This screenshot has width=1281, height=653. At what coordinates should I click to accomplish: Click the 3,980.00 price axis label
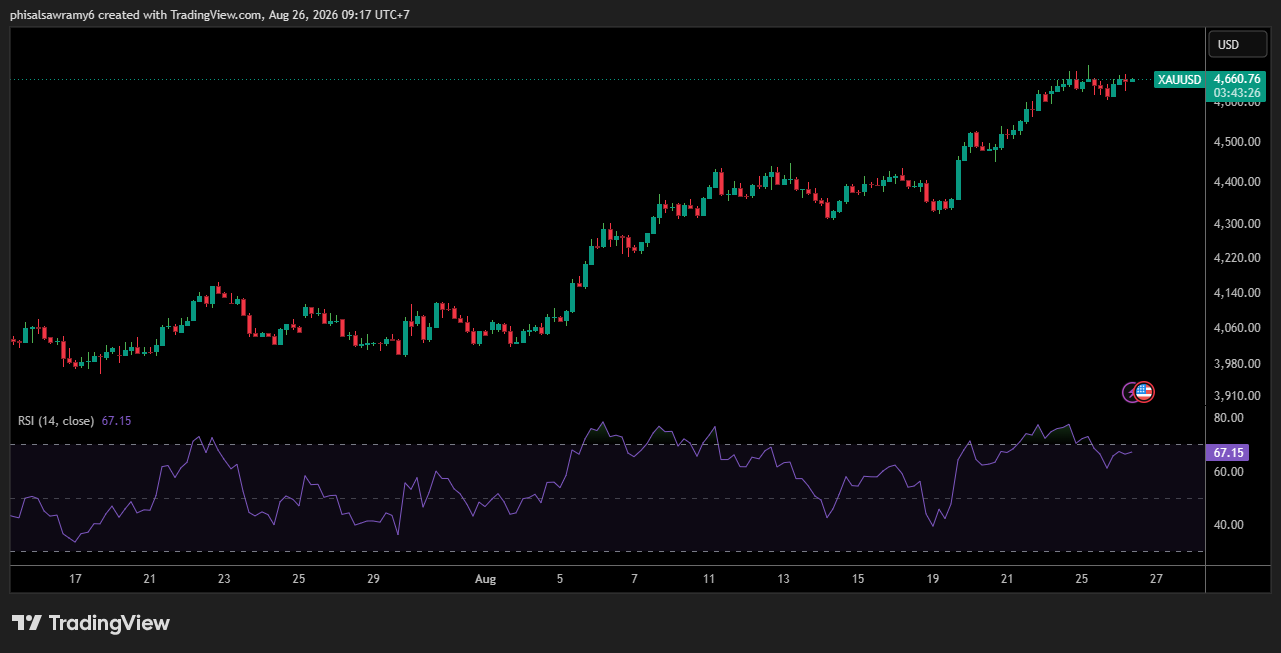coord(1235,364)
